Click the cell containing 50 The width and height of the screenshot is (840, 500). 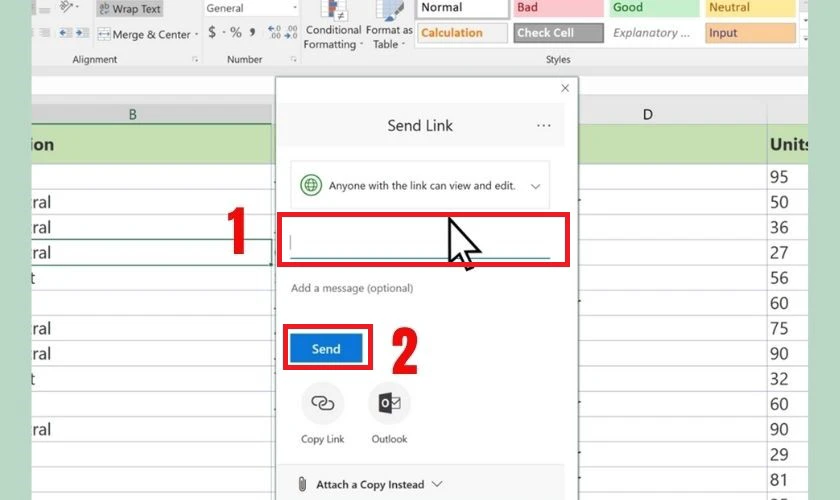(x=788, y=202)
